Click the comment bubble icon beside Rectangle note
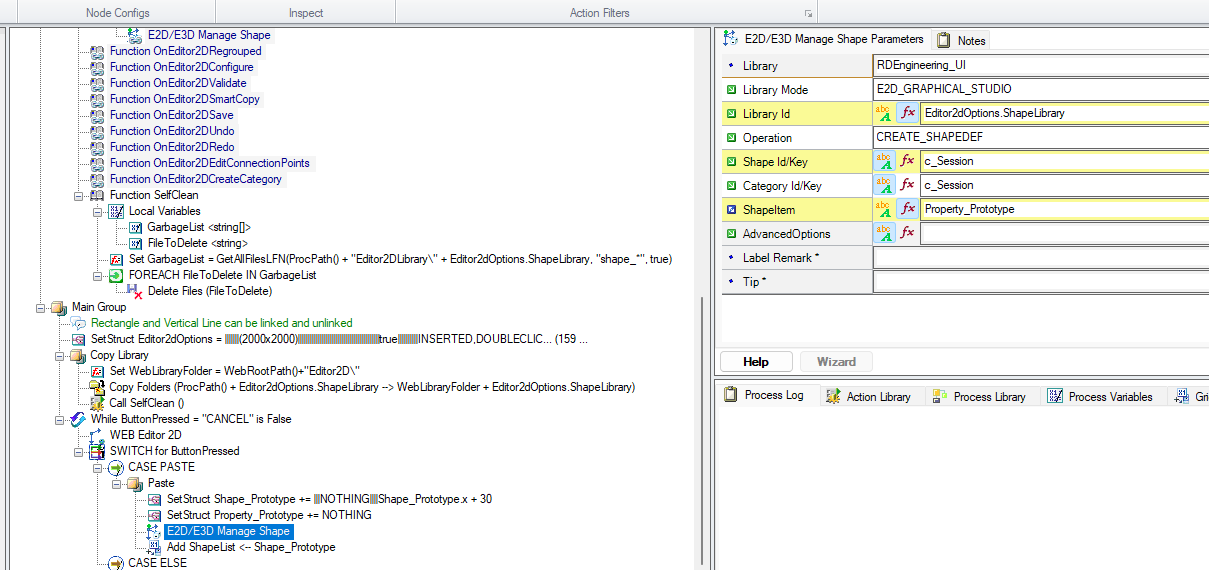 (78, 323)
